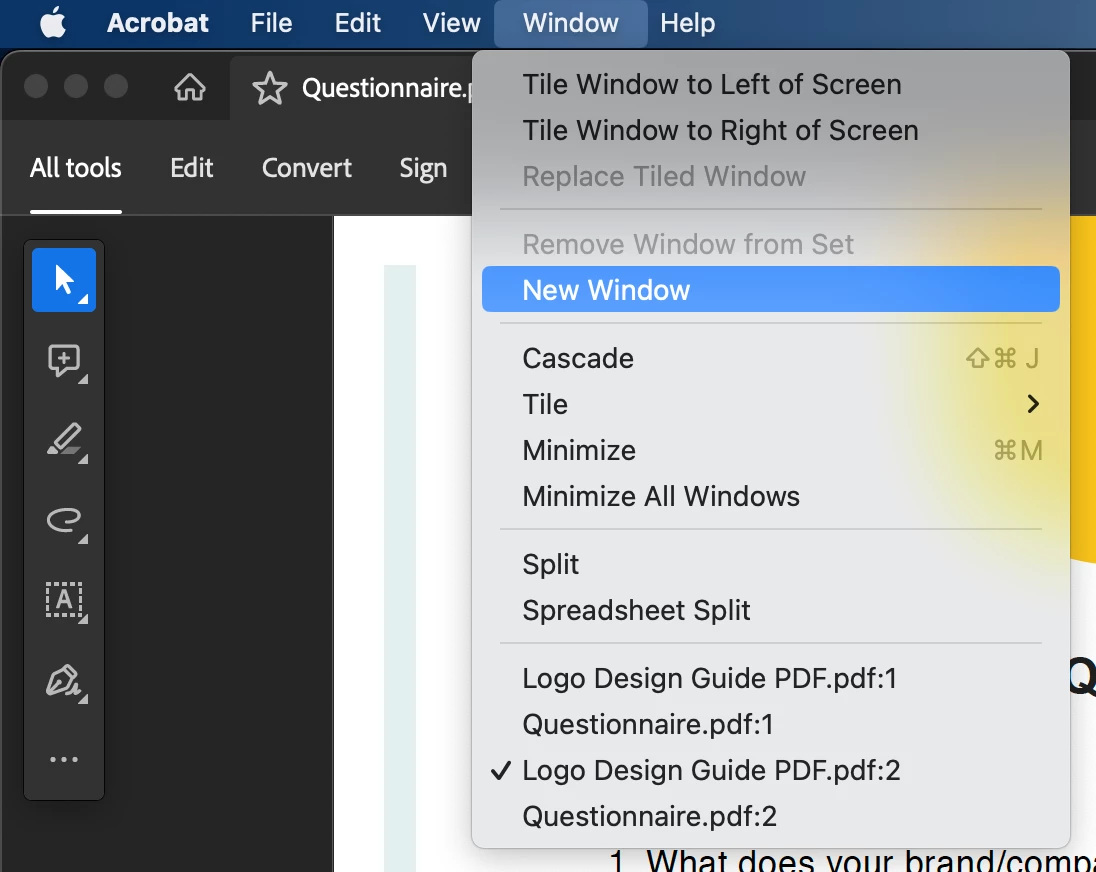The height and width of the screenshot is (872, 1096).
Task: Activate the Select arrow tool
Action: (x=64, y=279)
